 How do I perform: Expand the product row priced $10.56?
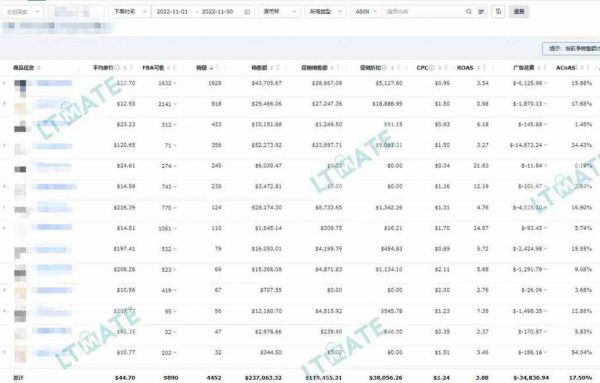[4, 290]
